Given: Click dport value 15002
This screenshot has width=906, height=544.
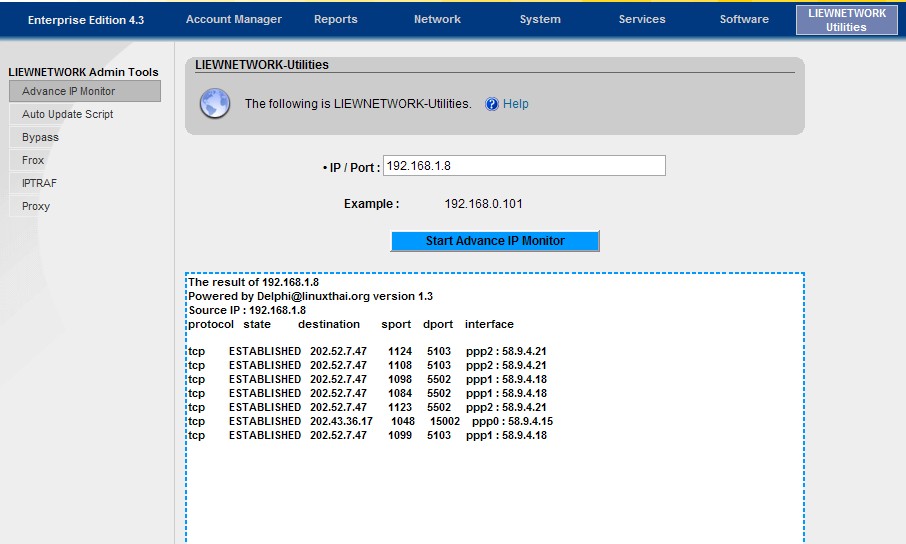Looking at the screenshot, I should (x=445, y=421).
